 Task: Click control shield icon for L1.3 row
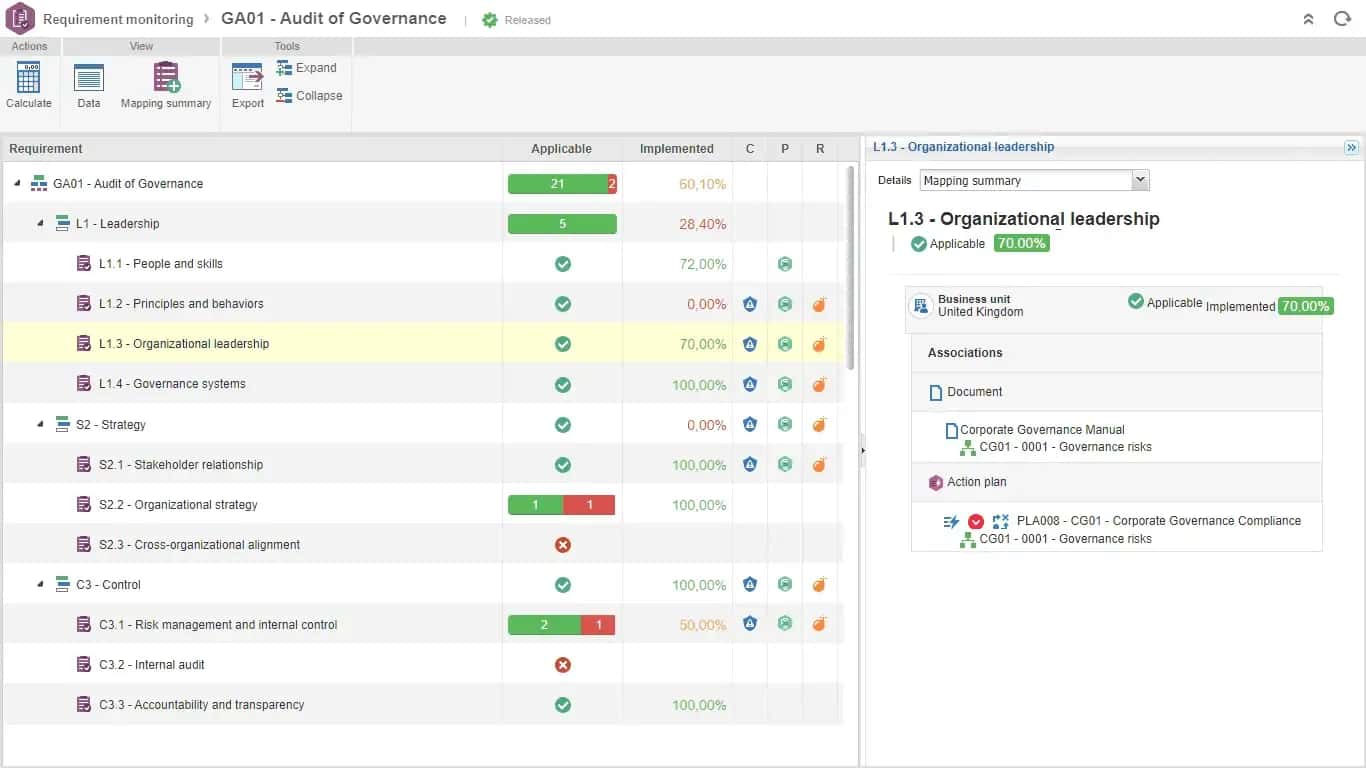pyautogui.click(x=750, y=344)
